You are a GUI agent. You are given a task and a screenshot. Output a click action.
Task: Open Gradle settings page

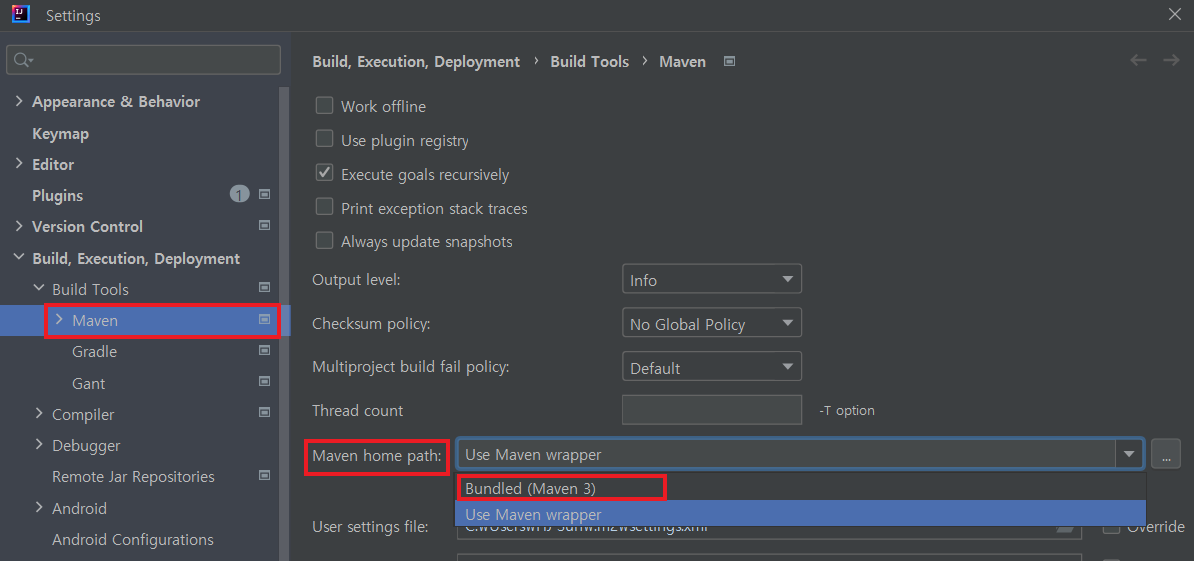pos(94,352)
